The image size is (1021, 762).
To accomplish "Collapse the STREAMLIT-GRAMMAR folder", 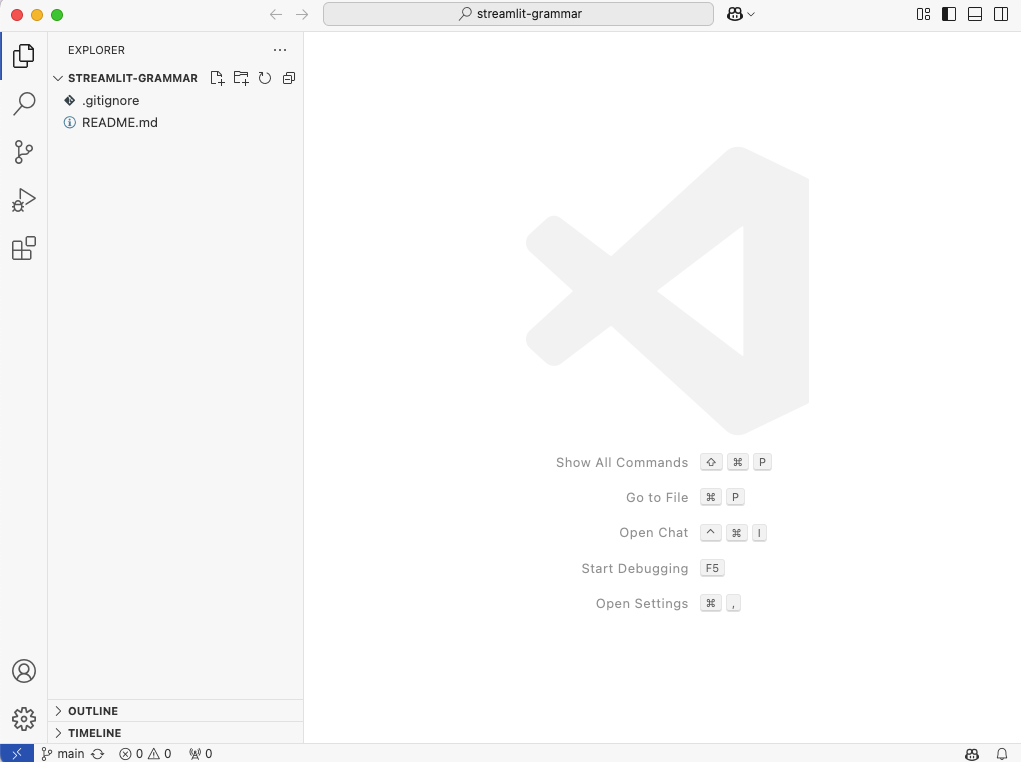I will [x=58, y=78].
